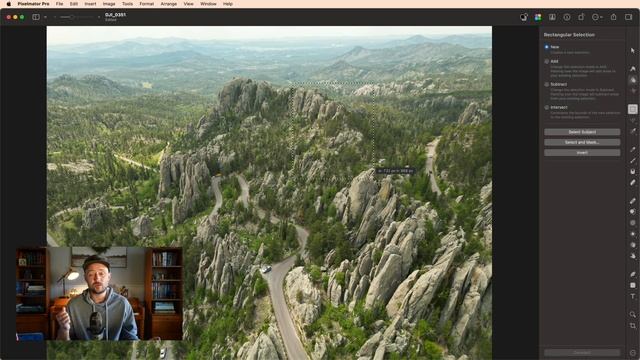Screen dimensions: 640x360
Task: Choose the Add selection mode
Action: [x=547, y=61]
